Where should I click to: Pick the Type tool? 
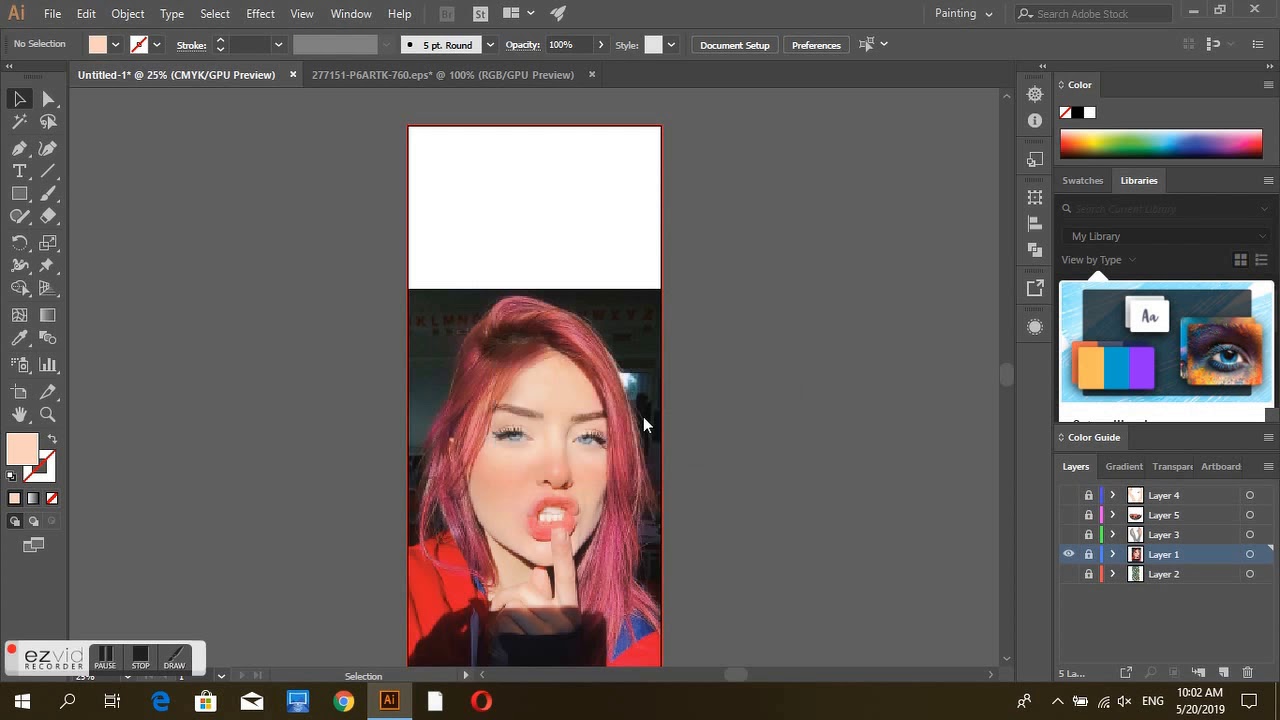[x=19, y=171]
